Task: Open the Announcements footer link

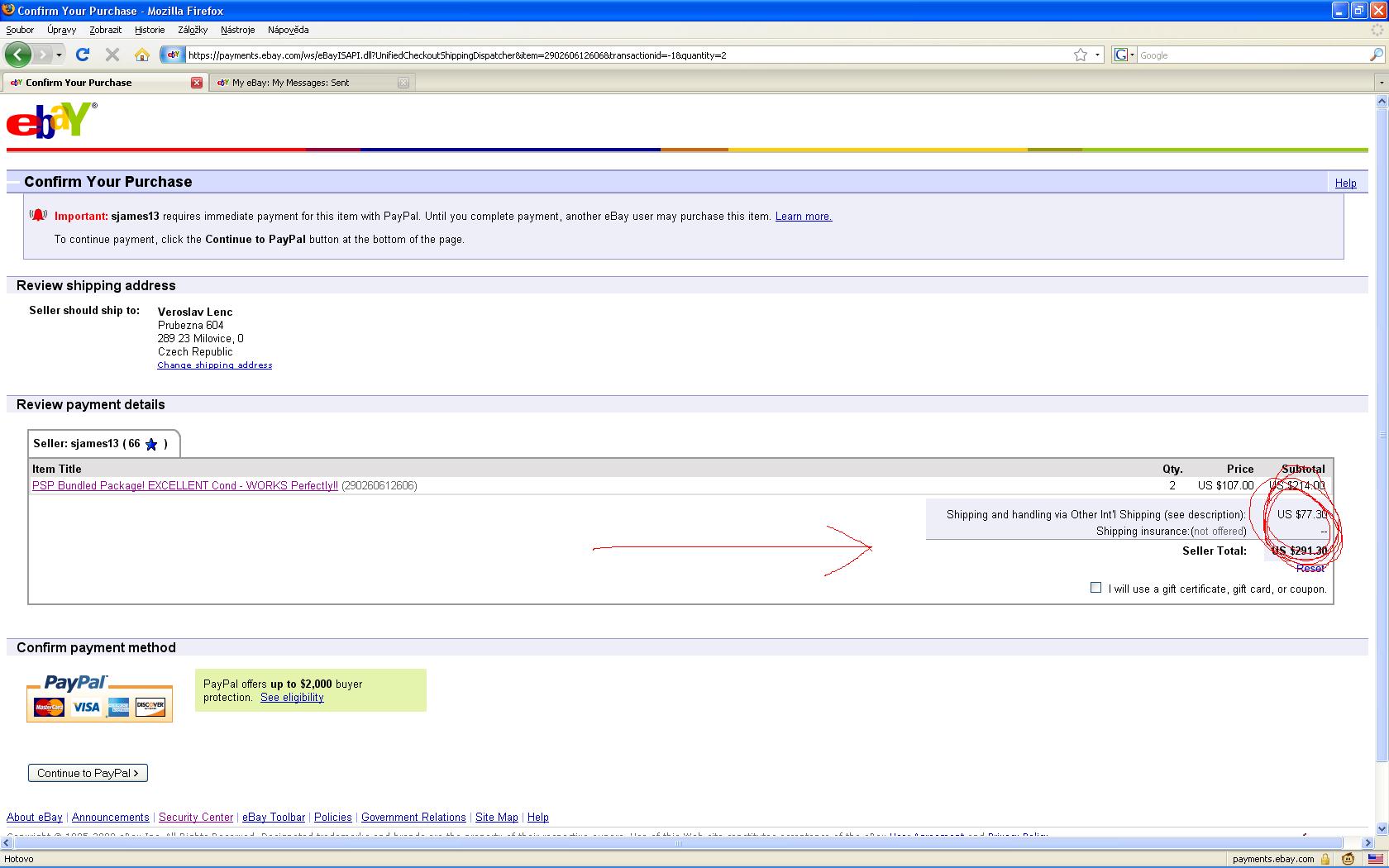Action: click(x=111, y=818)
